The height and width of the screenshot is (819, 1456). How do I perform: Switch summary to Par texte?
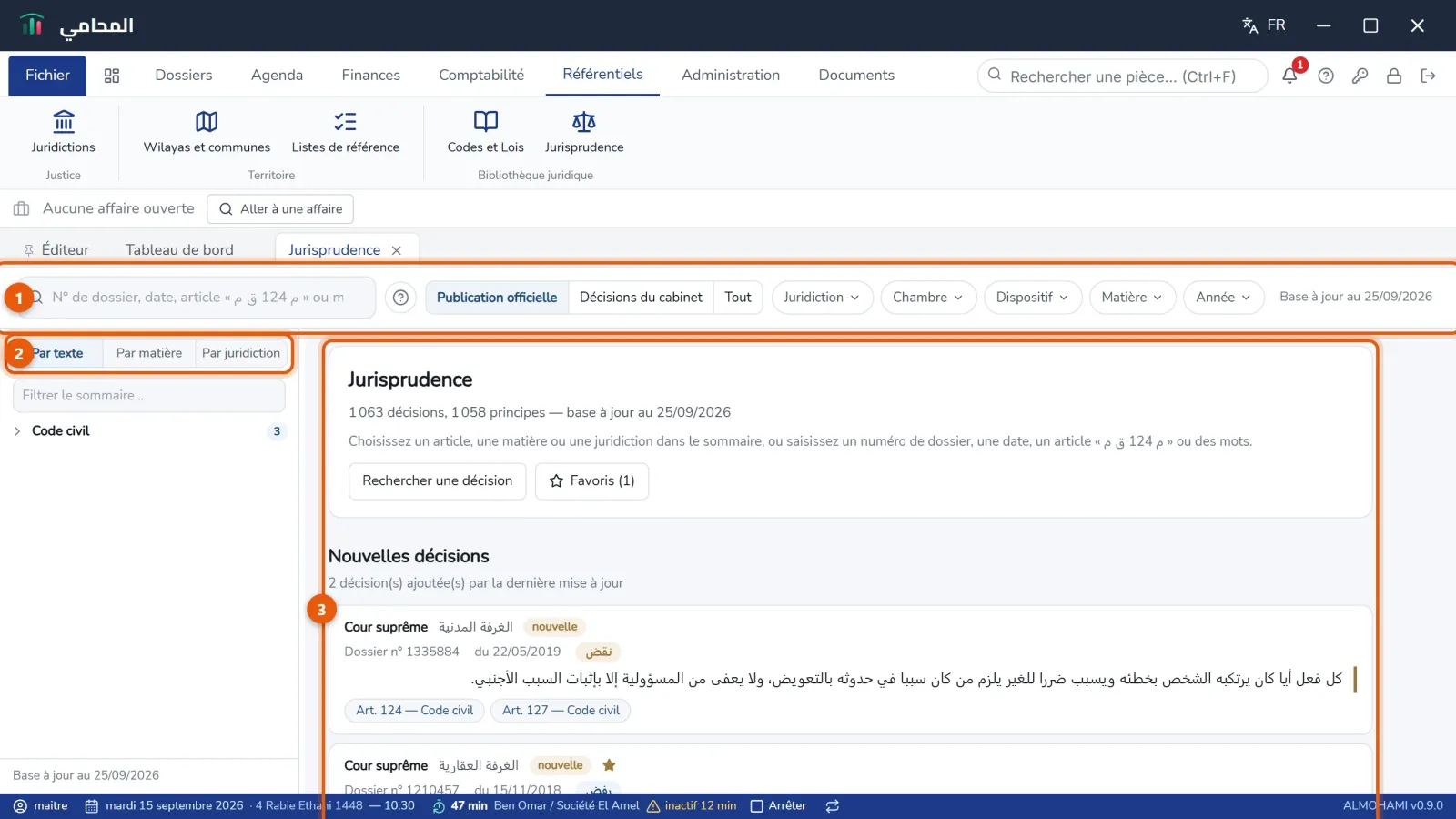(x=57, y=353)
